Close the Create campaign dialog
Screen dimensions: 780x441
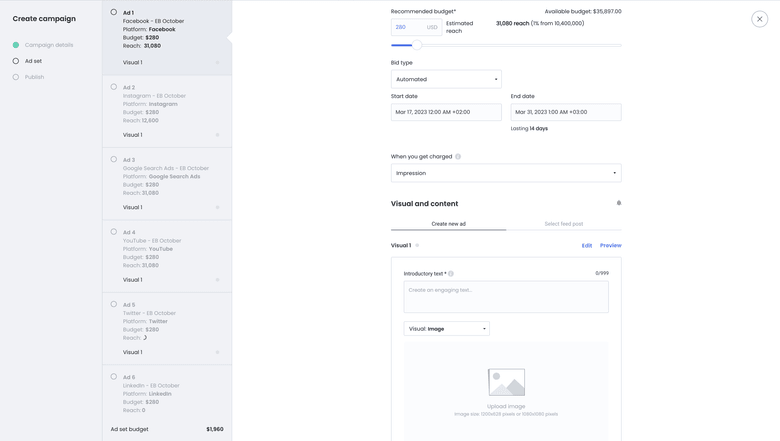click(759, 19)
